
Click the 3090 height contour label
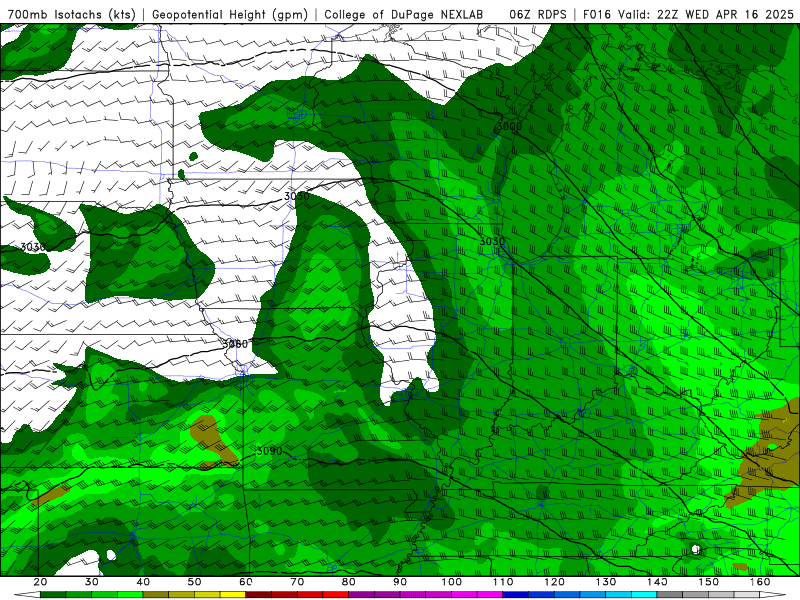tap(269, 451)
